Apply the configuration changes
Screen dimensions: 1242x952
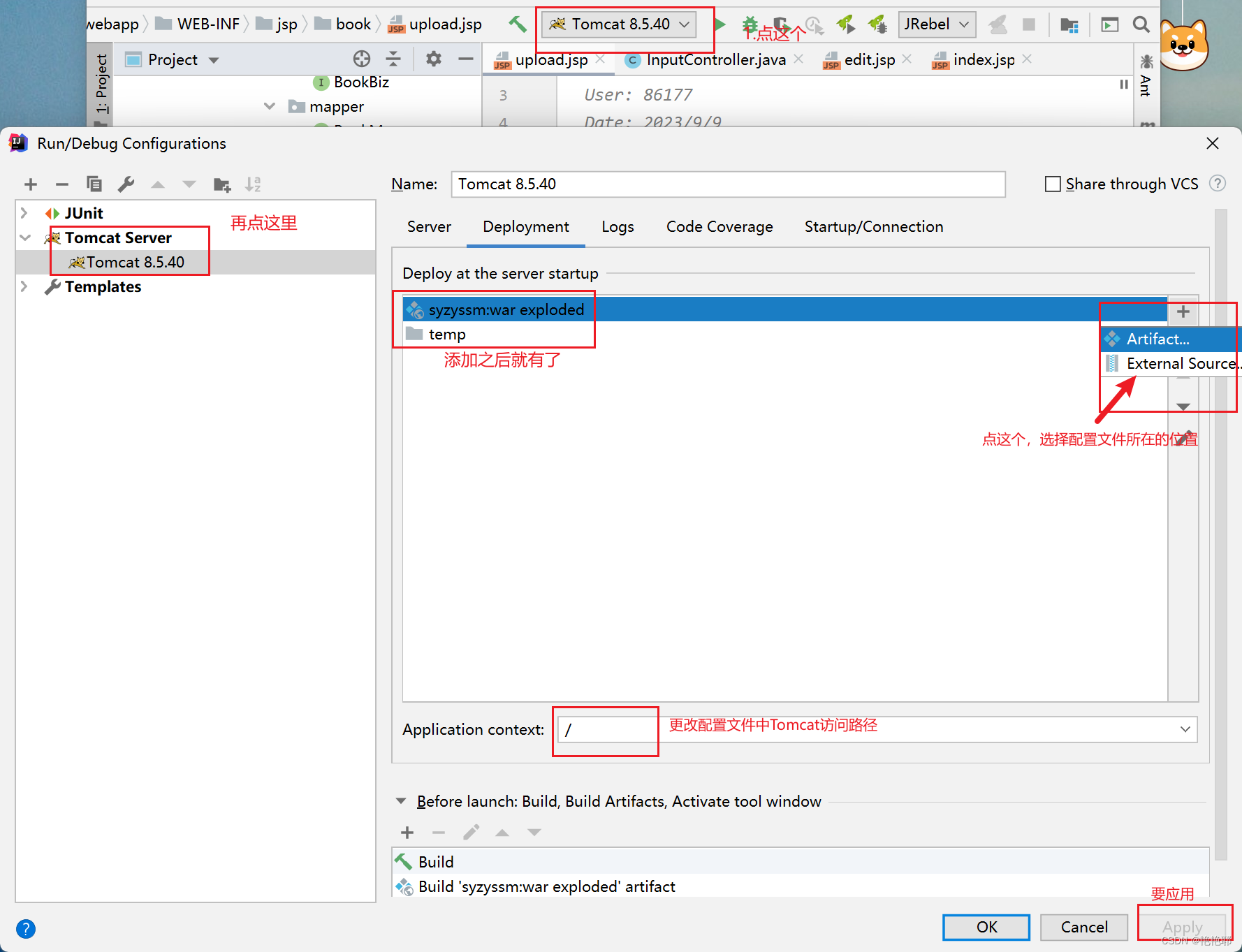tap(1183, 927)
